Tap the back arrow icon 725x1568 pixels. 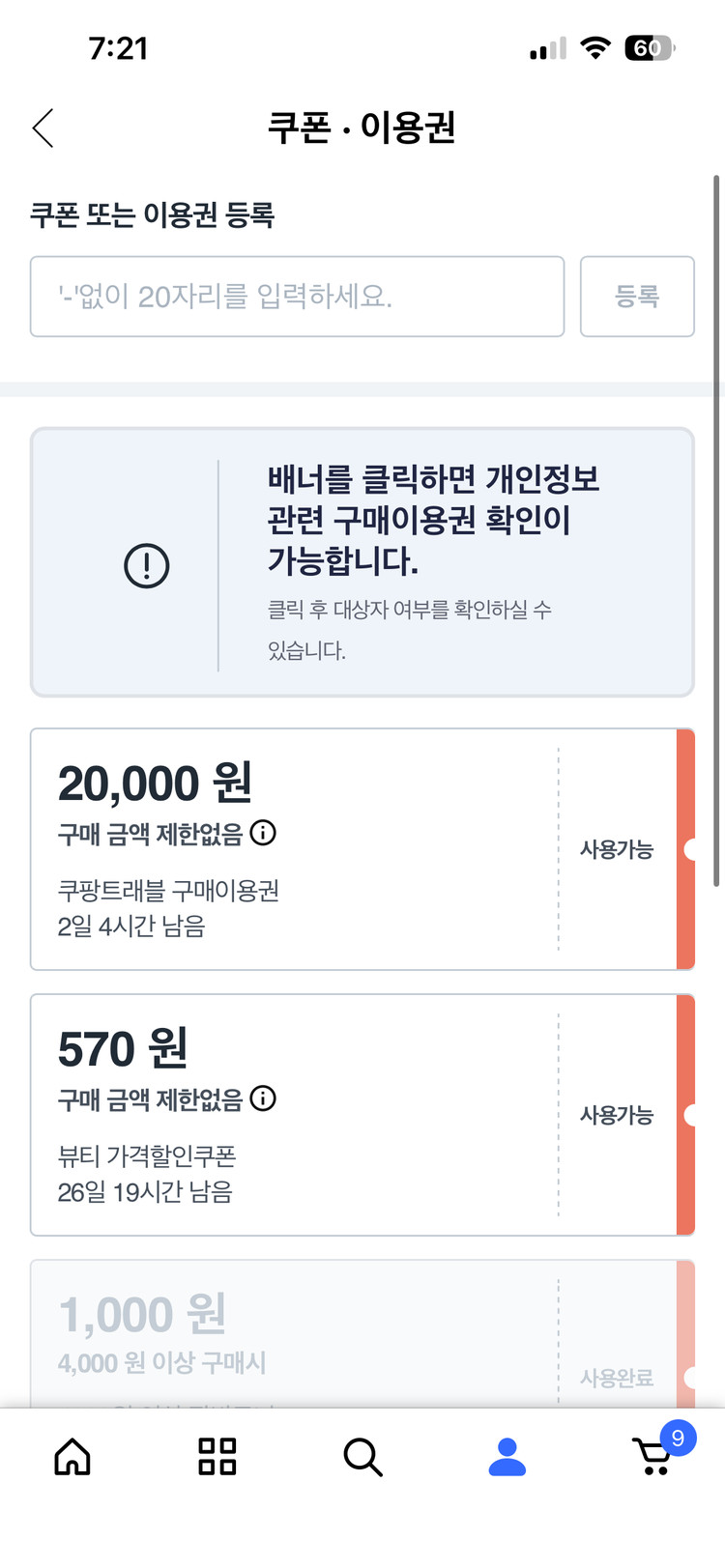coord(43,128)
